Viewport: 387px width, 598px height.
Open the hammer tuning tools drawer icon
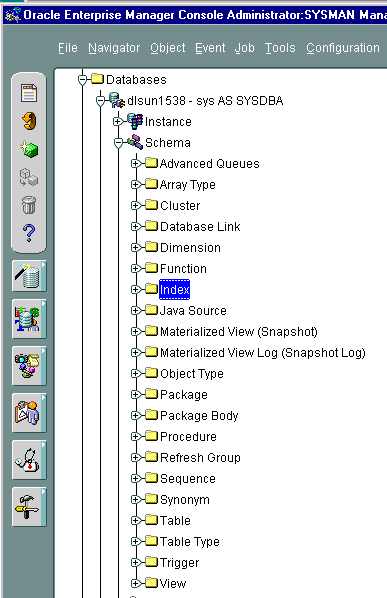point(29,507)
